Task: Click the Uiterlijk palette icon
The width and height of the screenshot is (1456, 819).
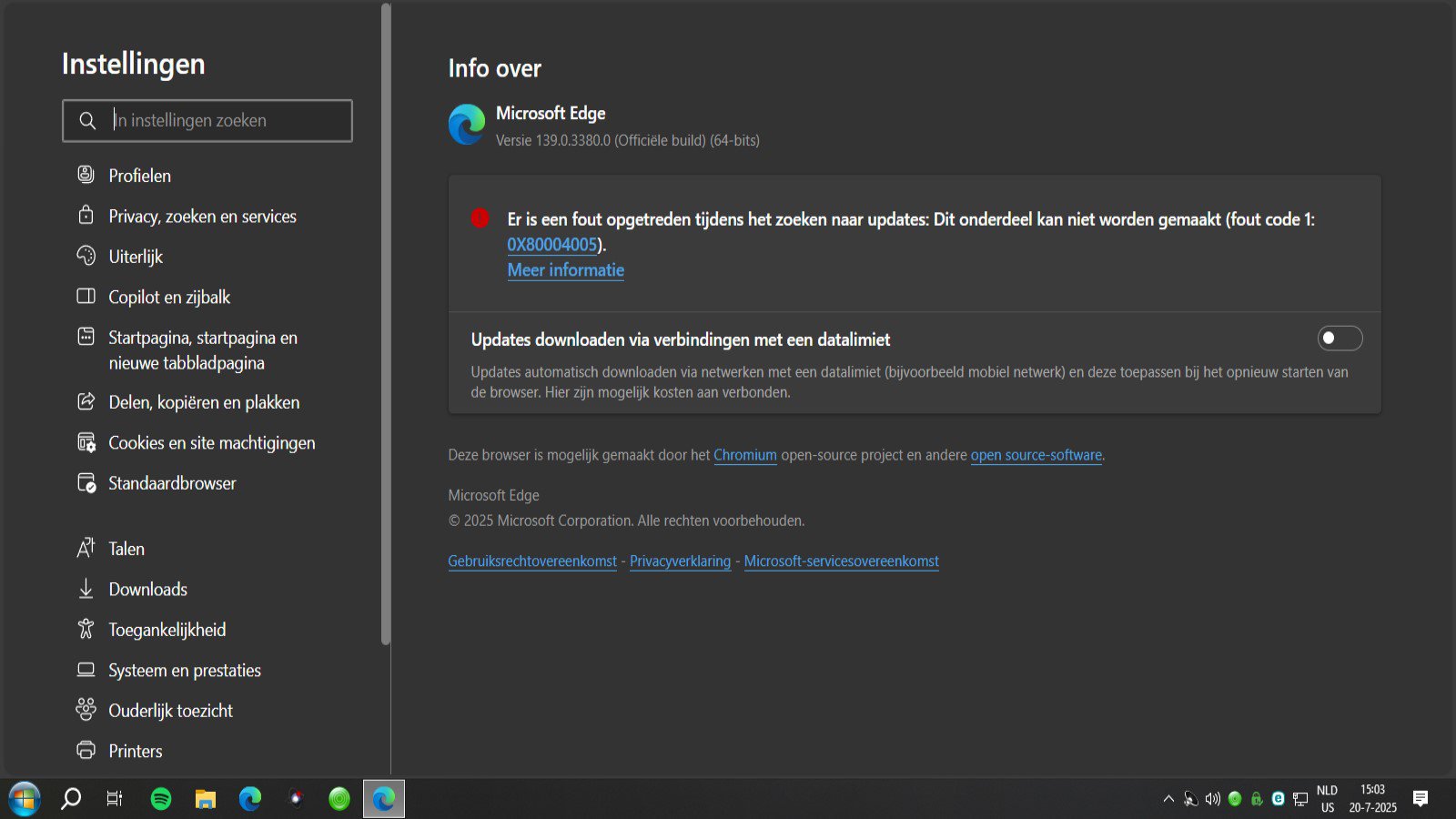Action: coord(86,255)
